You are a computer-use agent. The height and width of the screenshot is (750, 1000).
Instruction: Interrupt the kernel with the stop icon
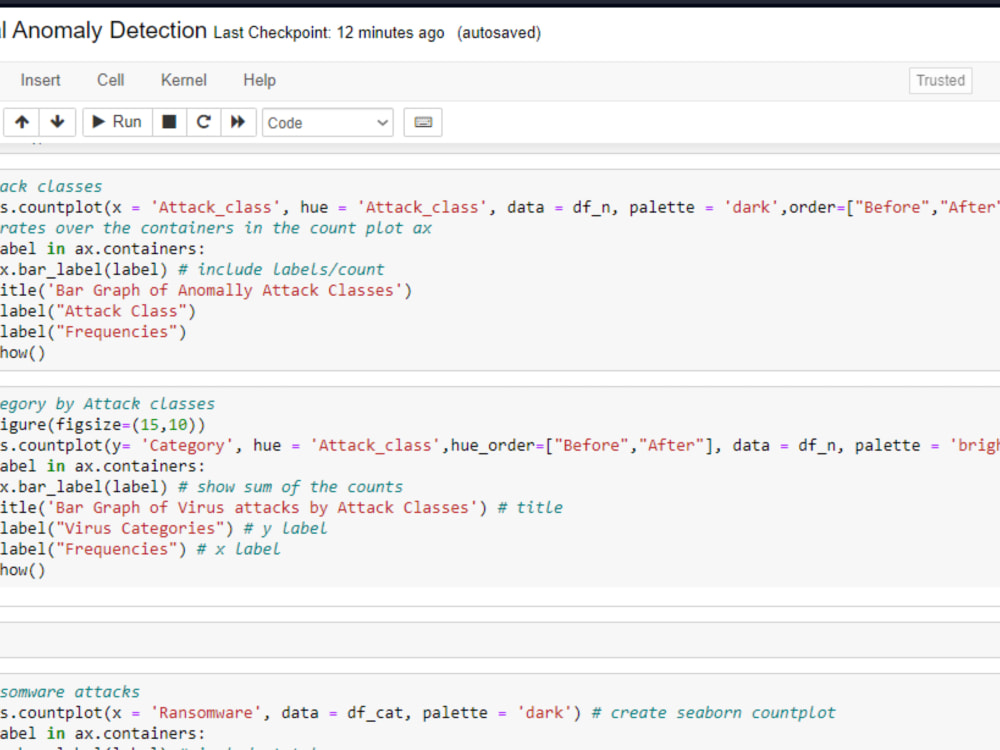coord(169,121)
